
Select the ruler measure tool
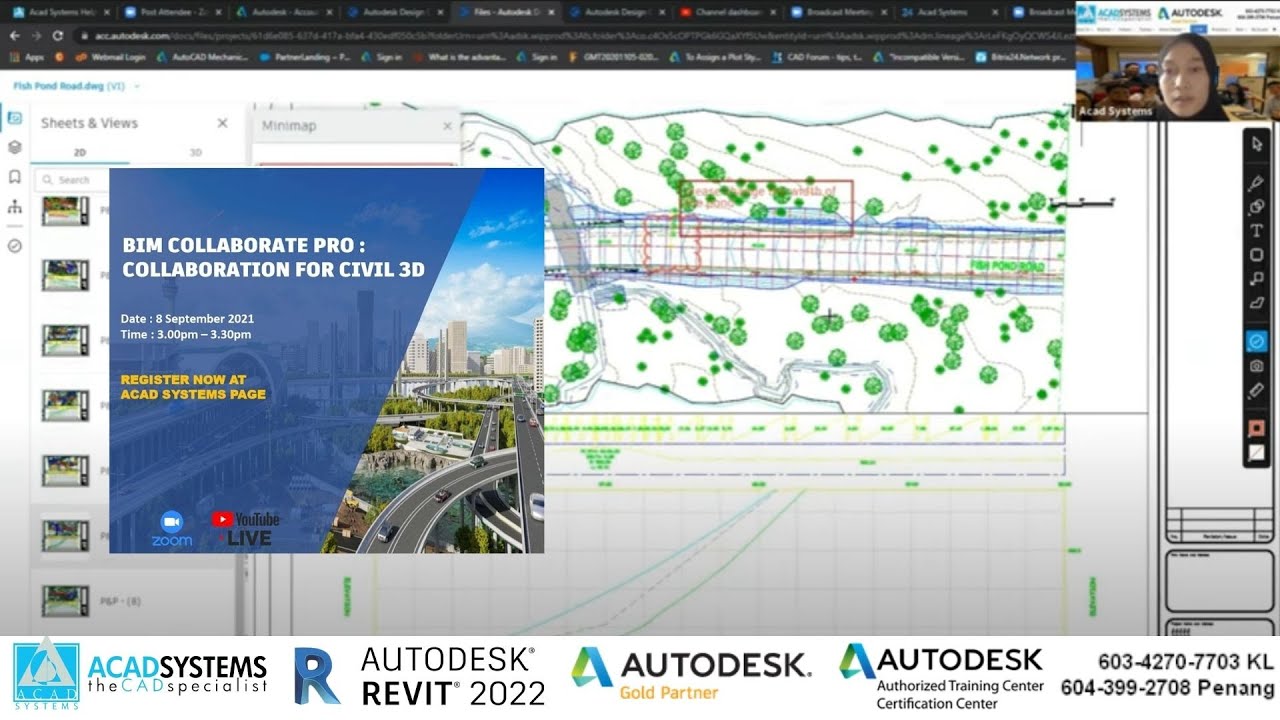[x=1257, y=391]
